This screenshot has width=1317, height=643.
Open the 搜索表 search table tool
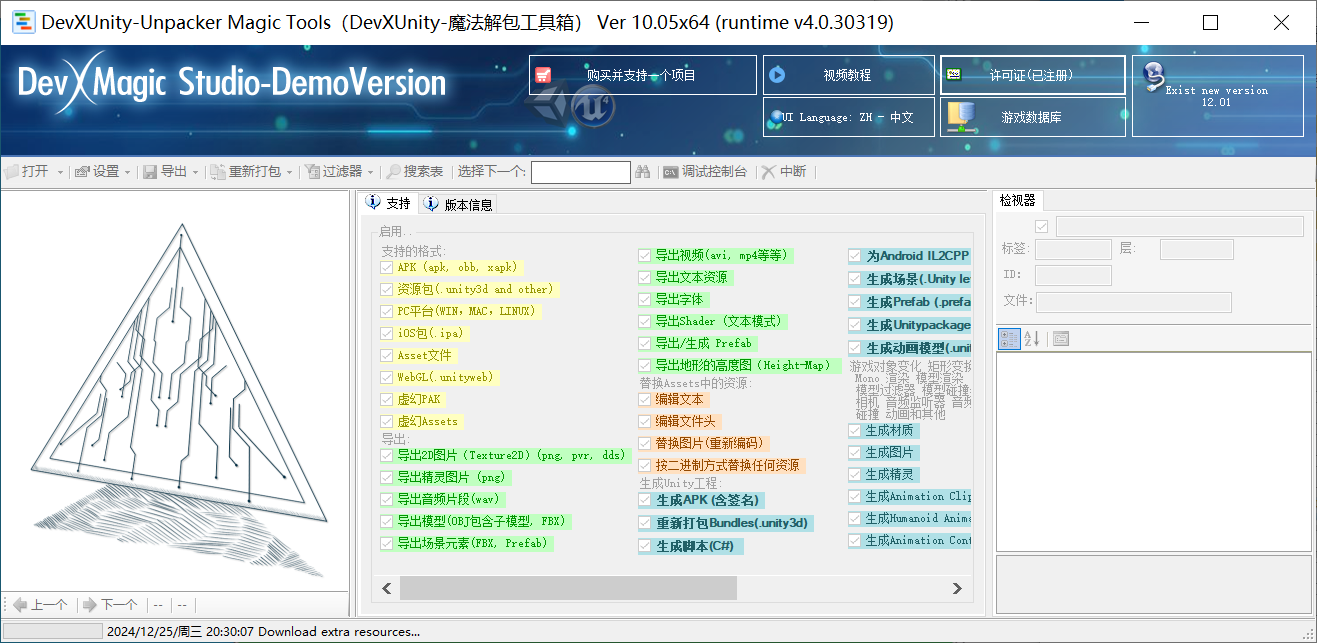coord(415,172)
